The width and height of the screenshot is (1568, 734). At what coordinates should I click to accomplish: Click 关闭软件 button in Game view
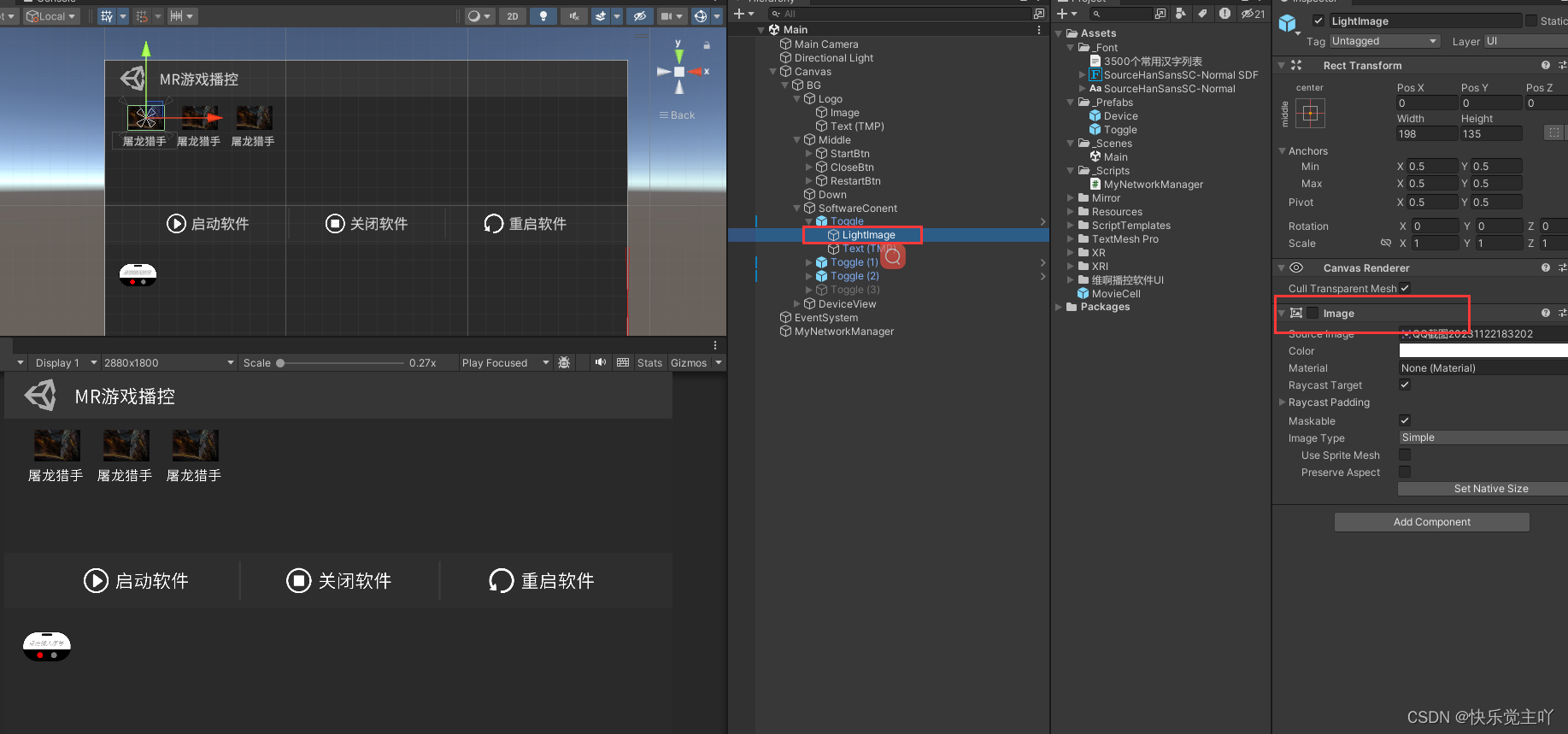click(x=339, y=581)
